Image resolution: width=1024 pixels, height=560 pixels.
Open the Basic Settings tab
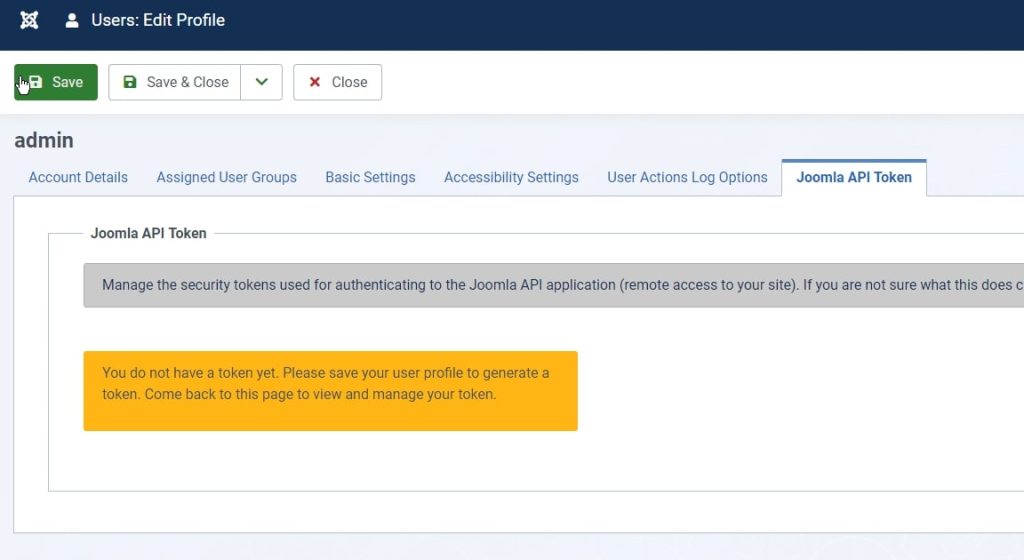(x=370, y=178)
